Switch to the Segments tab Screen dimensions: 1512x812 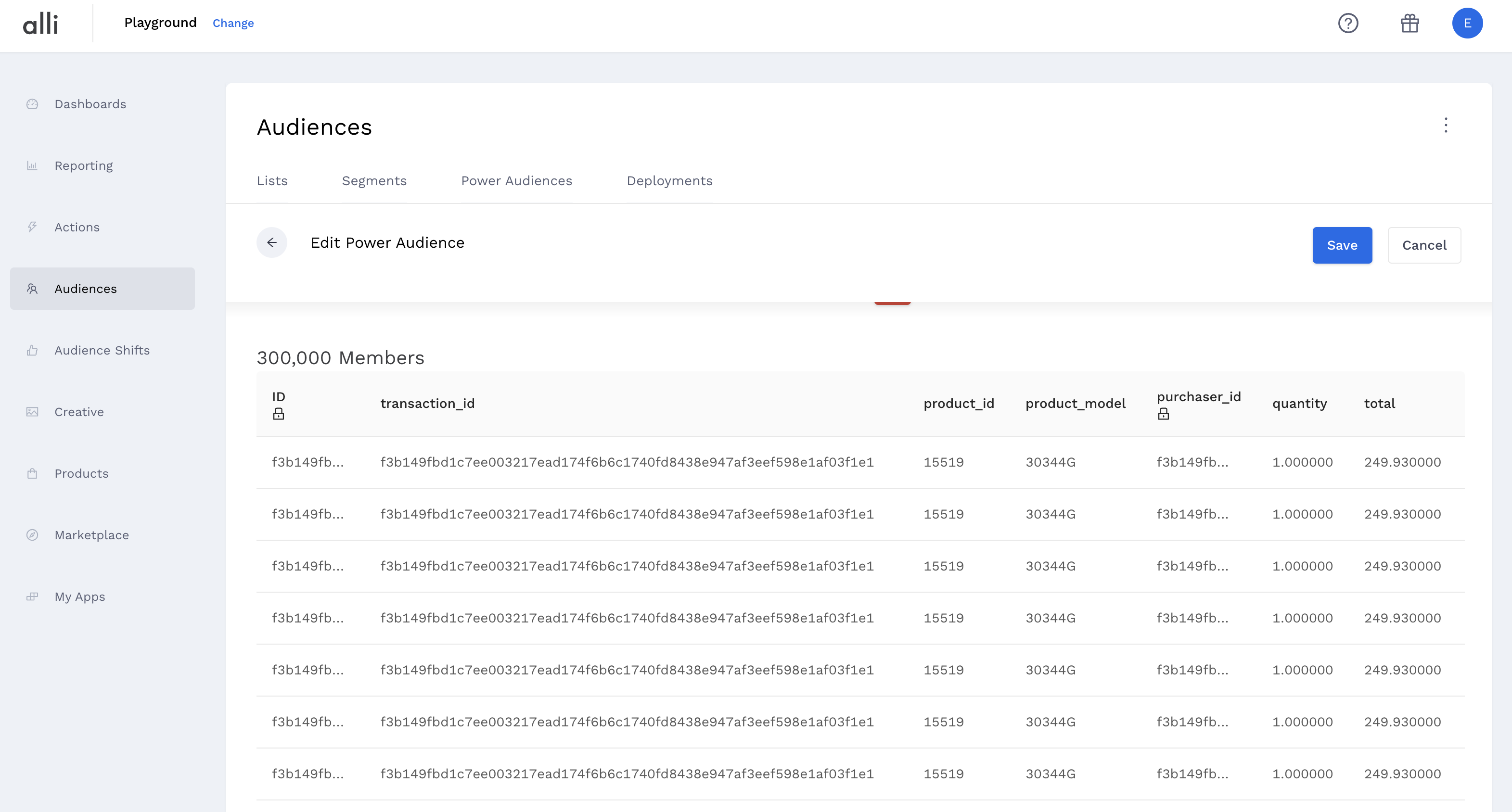point(374,181)
